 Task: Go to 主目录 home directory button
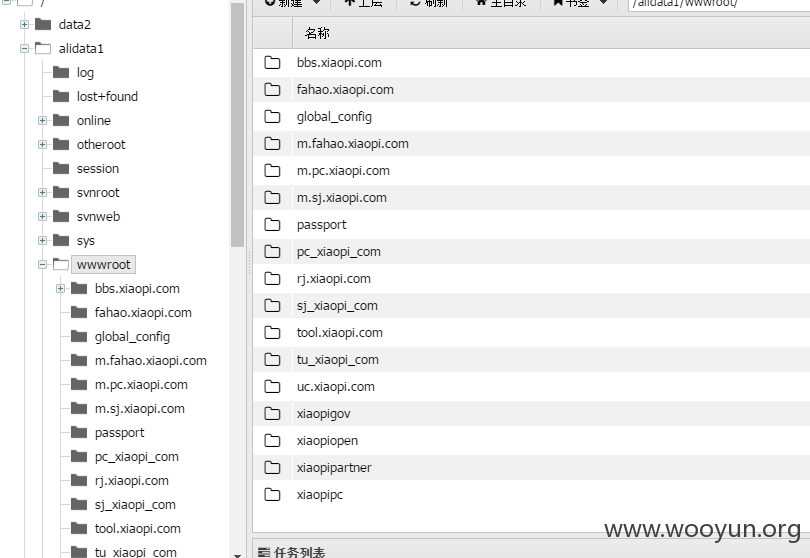pos(501,3)
